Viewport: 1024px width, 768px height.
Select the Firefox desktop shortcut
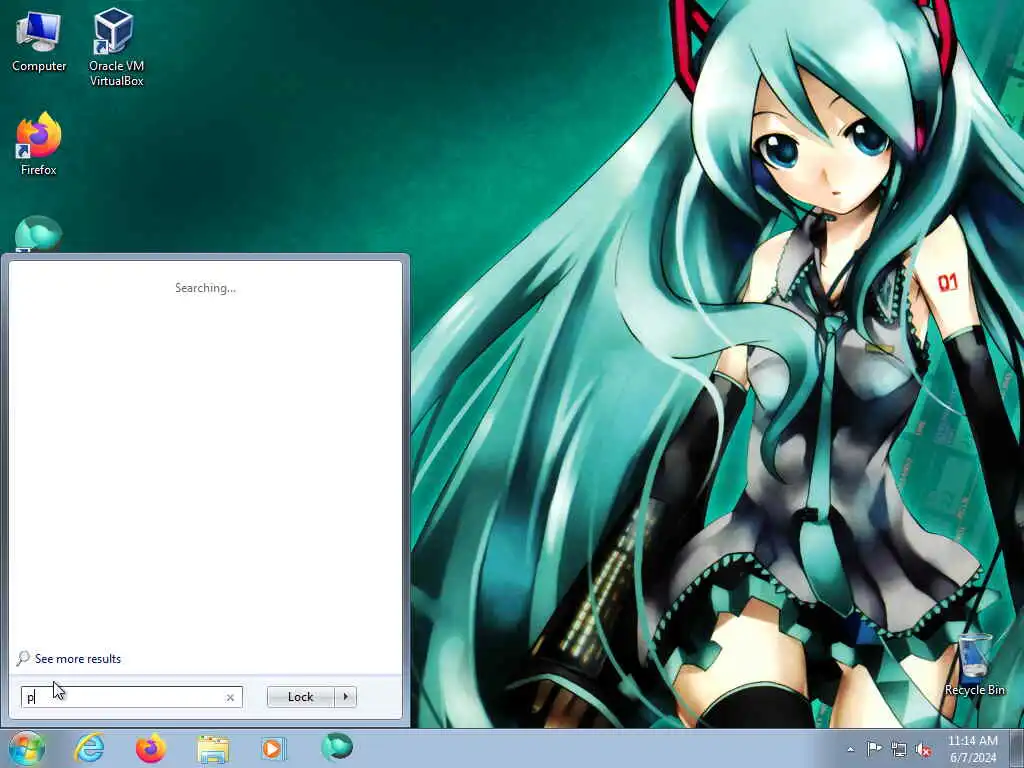coord(39,144)
